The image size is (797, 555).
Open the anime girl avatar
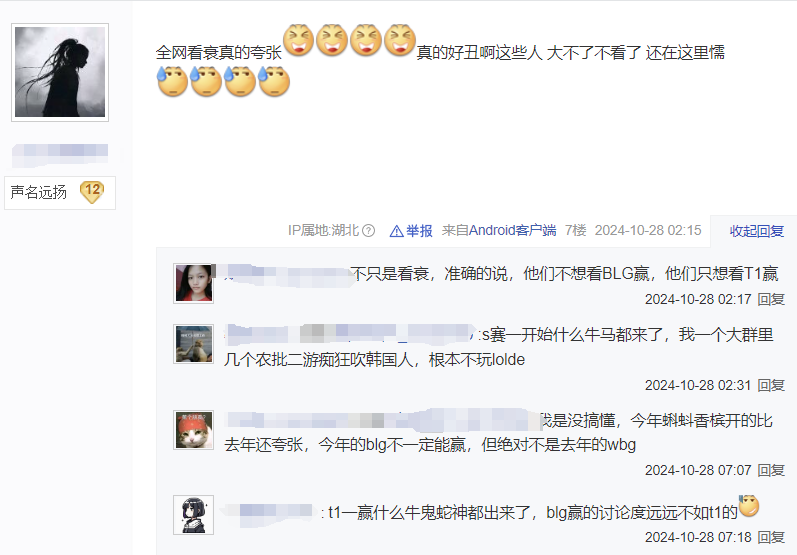click(x=194, y=515)
